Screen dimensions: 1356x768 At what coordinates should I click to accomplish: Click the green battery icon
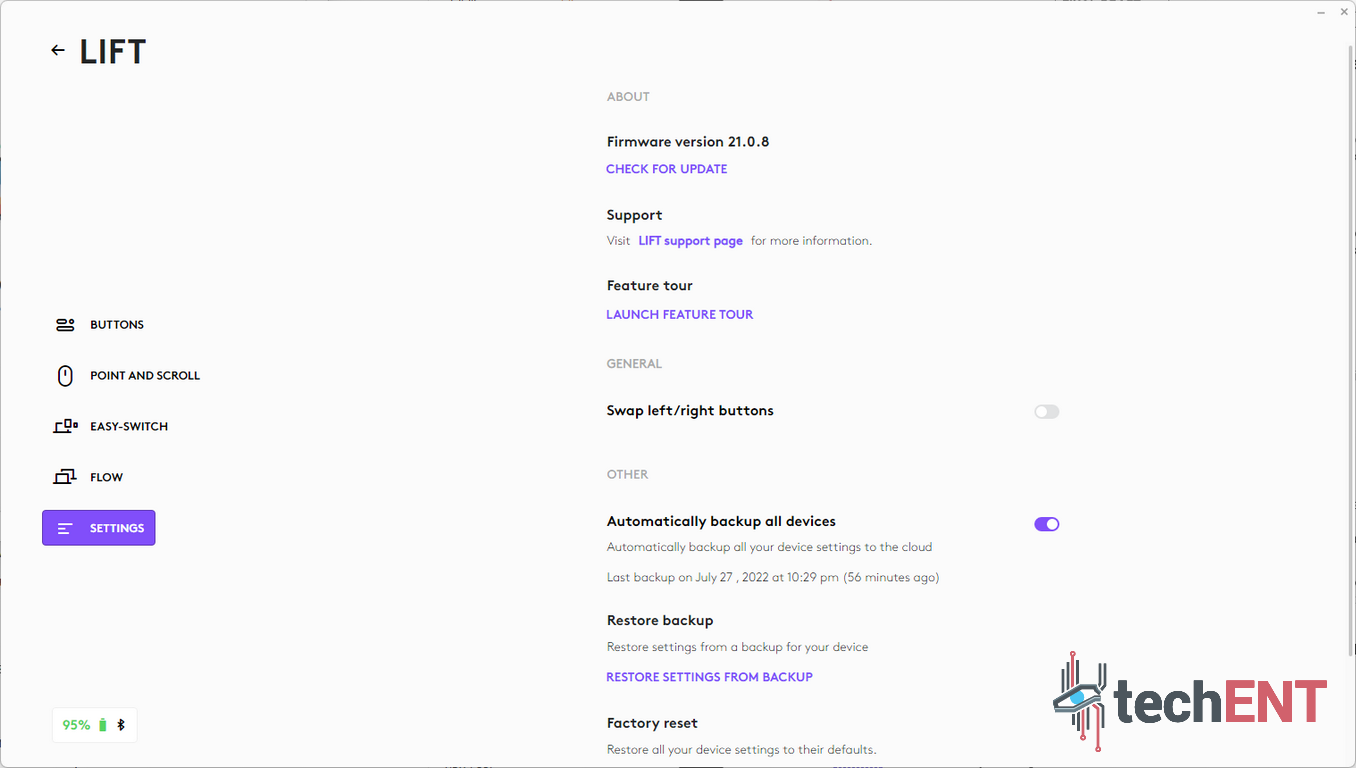102,725
